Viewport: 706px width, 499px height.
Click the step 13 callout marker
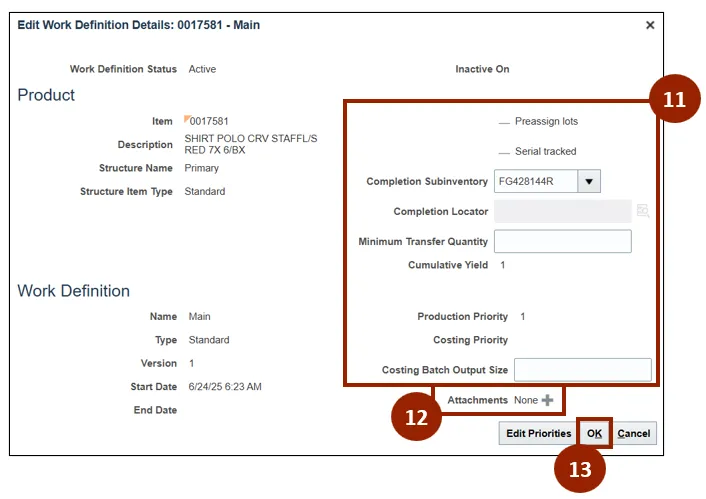pyautogui.click(x=580, y=468)
